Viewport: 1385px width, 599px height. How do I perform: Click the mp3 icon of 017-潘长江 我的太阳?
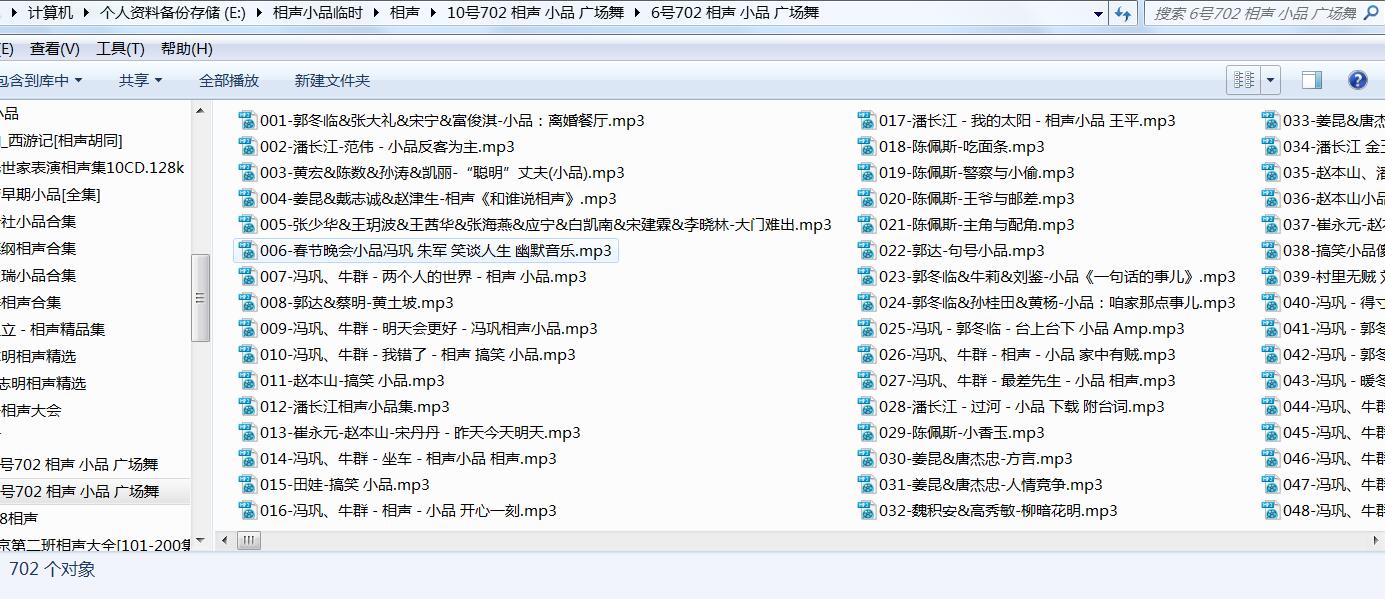click(866, 120)
